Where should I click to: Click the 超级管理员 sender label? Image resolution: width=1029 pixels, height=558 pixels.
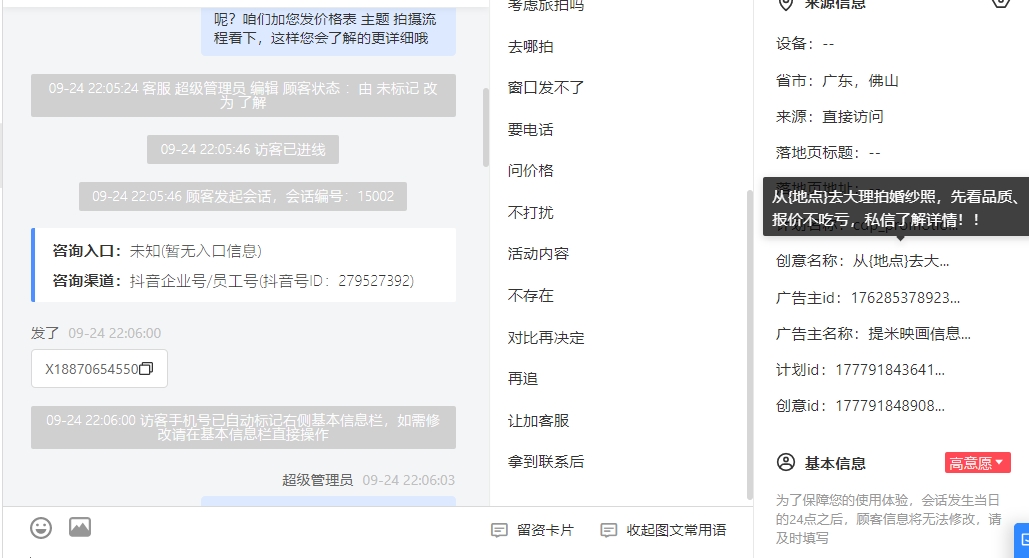317,480
